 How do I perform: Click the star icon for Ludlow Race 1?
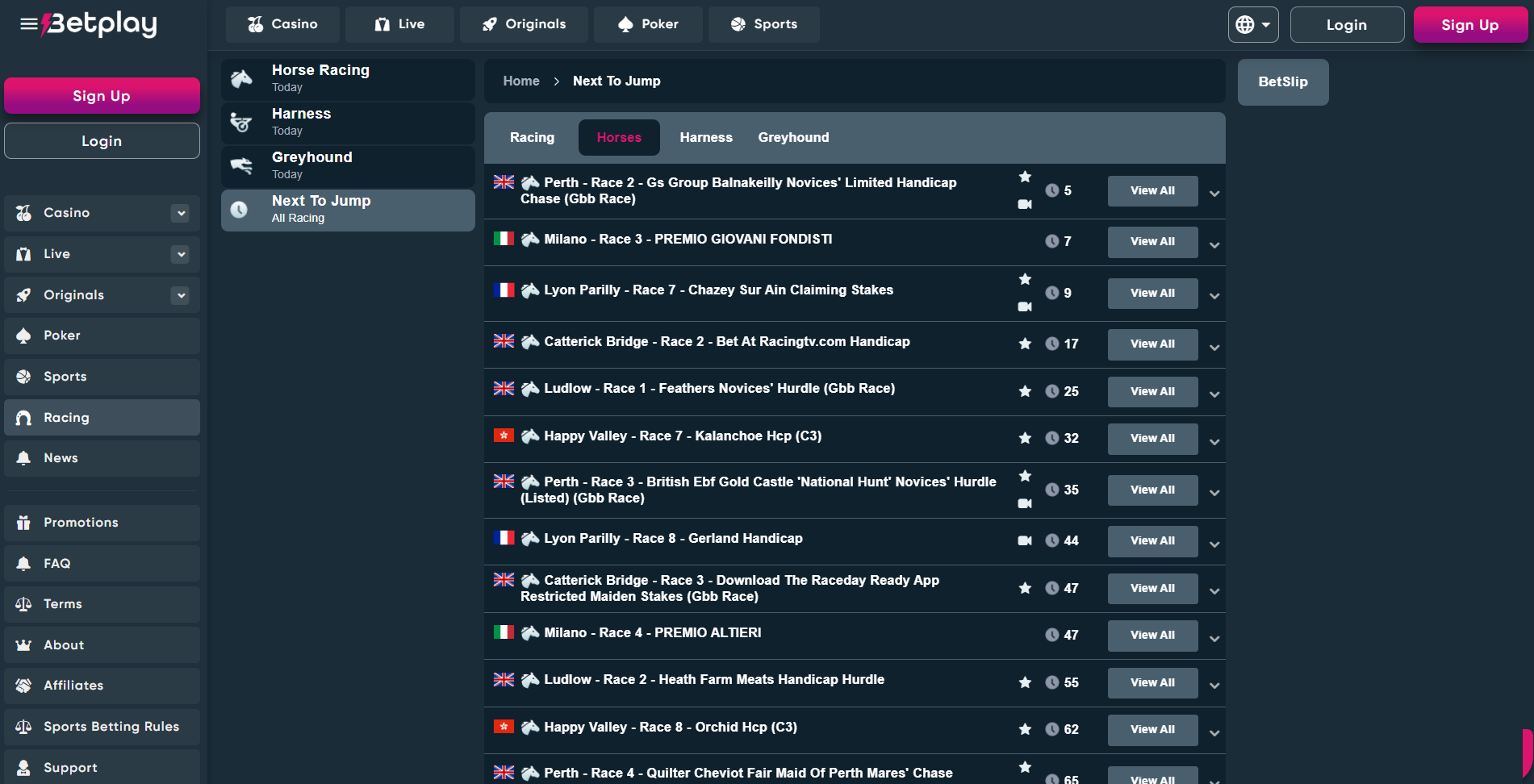pos(1025,391)
